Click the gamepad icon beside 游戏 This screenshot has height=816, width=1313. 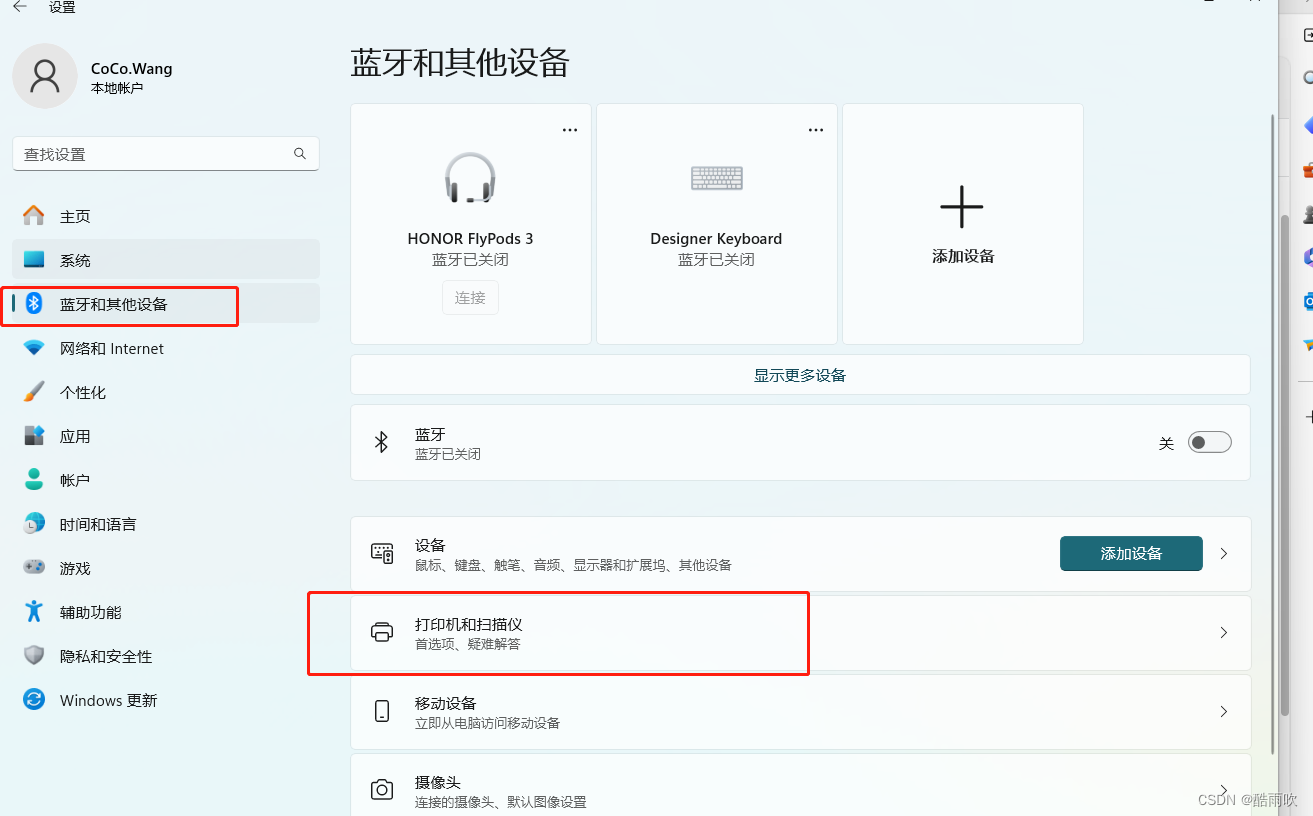pos(34,567)
